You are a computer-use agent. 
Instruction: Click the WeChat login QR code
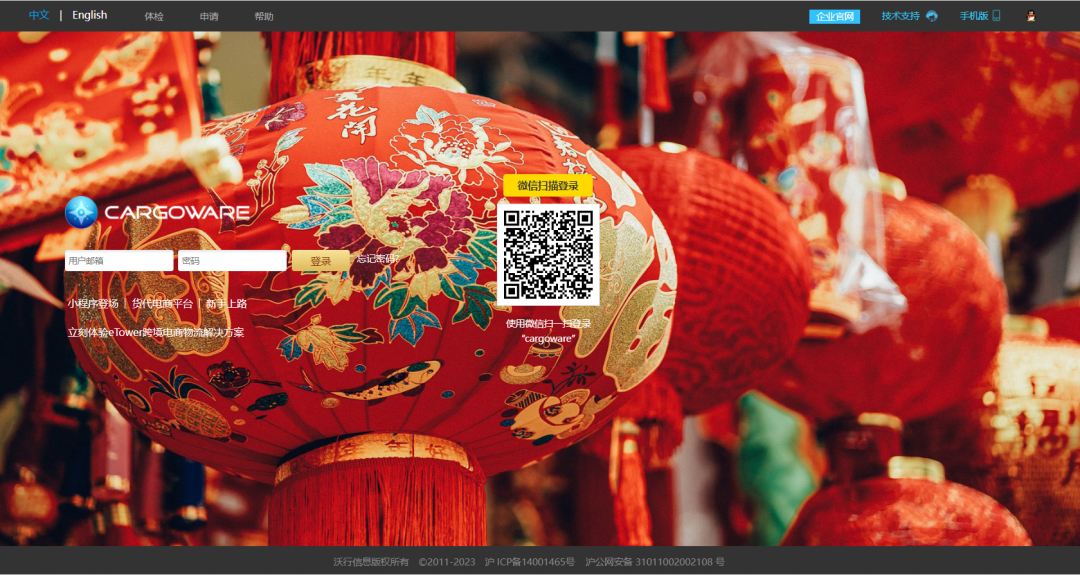click(x=548, y=255)
